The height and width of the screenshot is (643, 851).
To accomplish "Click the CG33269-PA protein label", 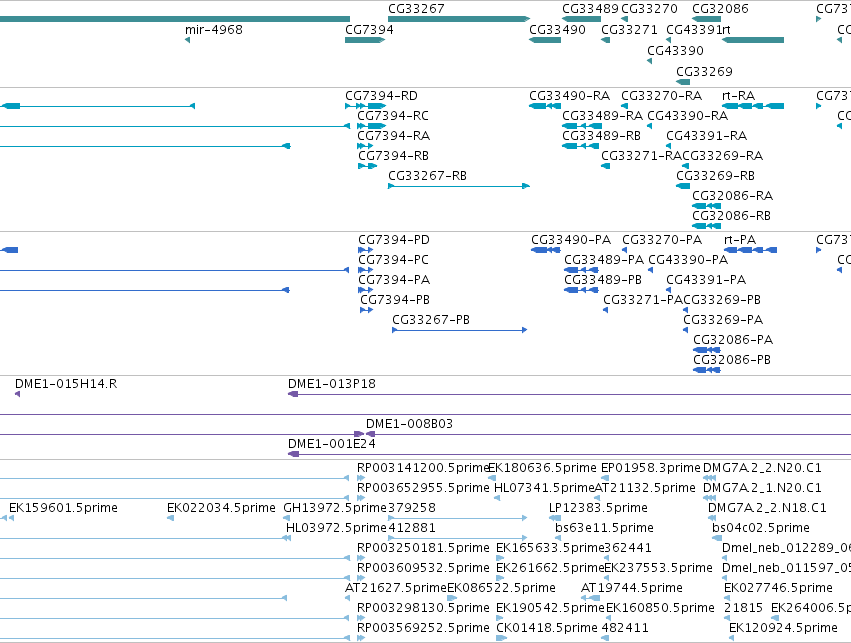I will click(723, 321).
